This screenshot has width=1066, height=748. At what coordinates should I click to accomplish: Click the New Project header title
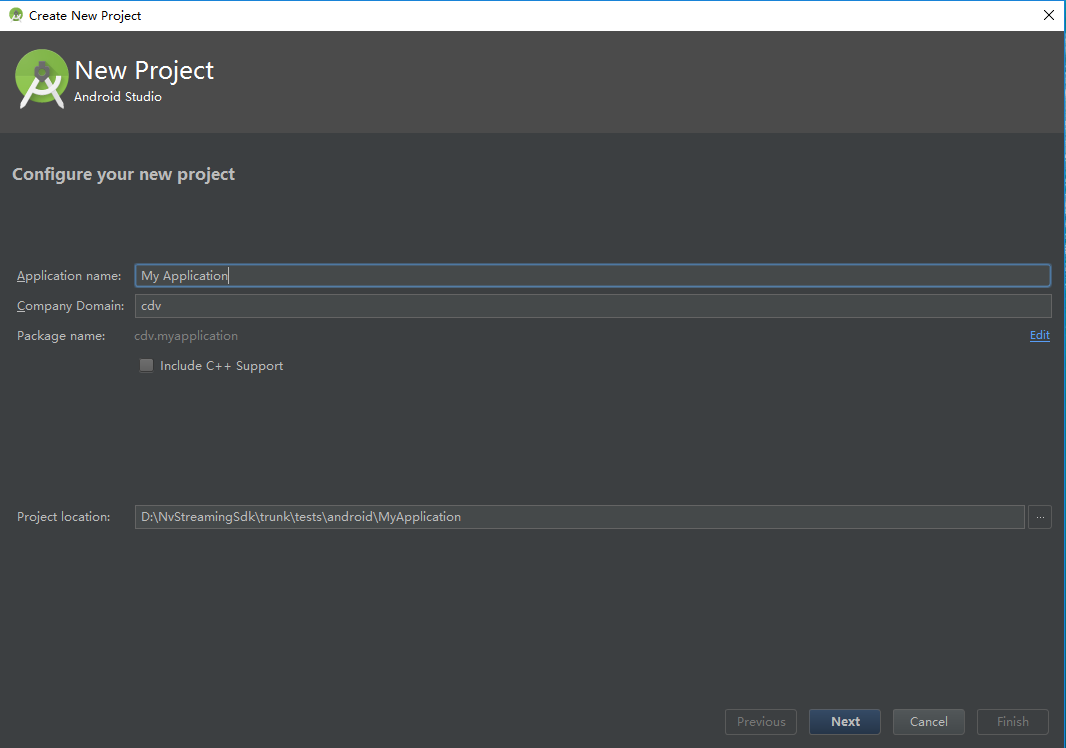pyautogui.click(x=144, y=71)
